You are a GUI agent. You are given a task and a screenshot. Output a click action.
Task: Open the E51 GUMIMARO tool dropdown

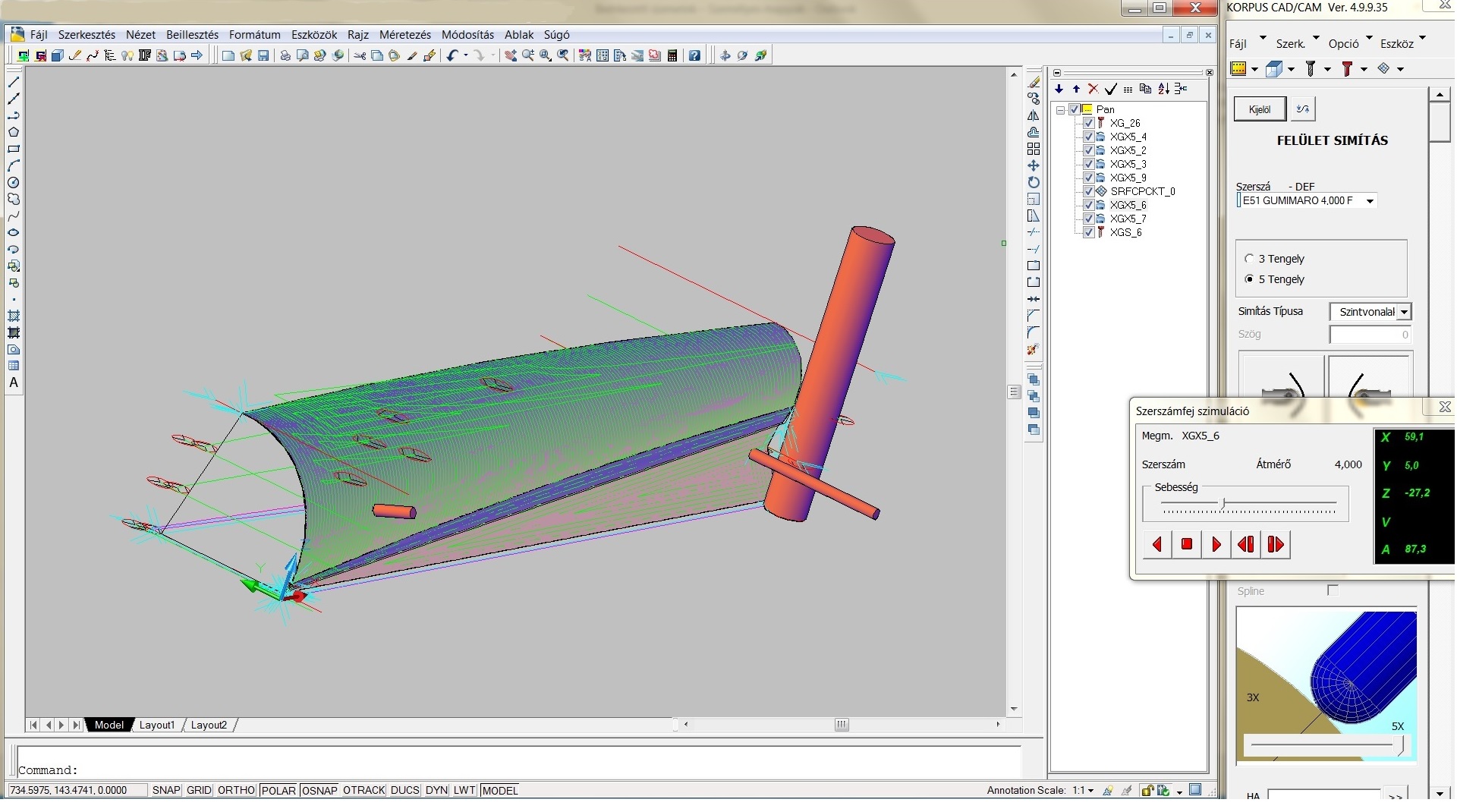point(1370,201)
